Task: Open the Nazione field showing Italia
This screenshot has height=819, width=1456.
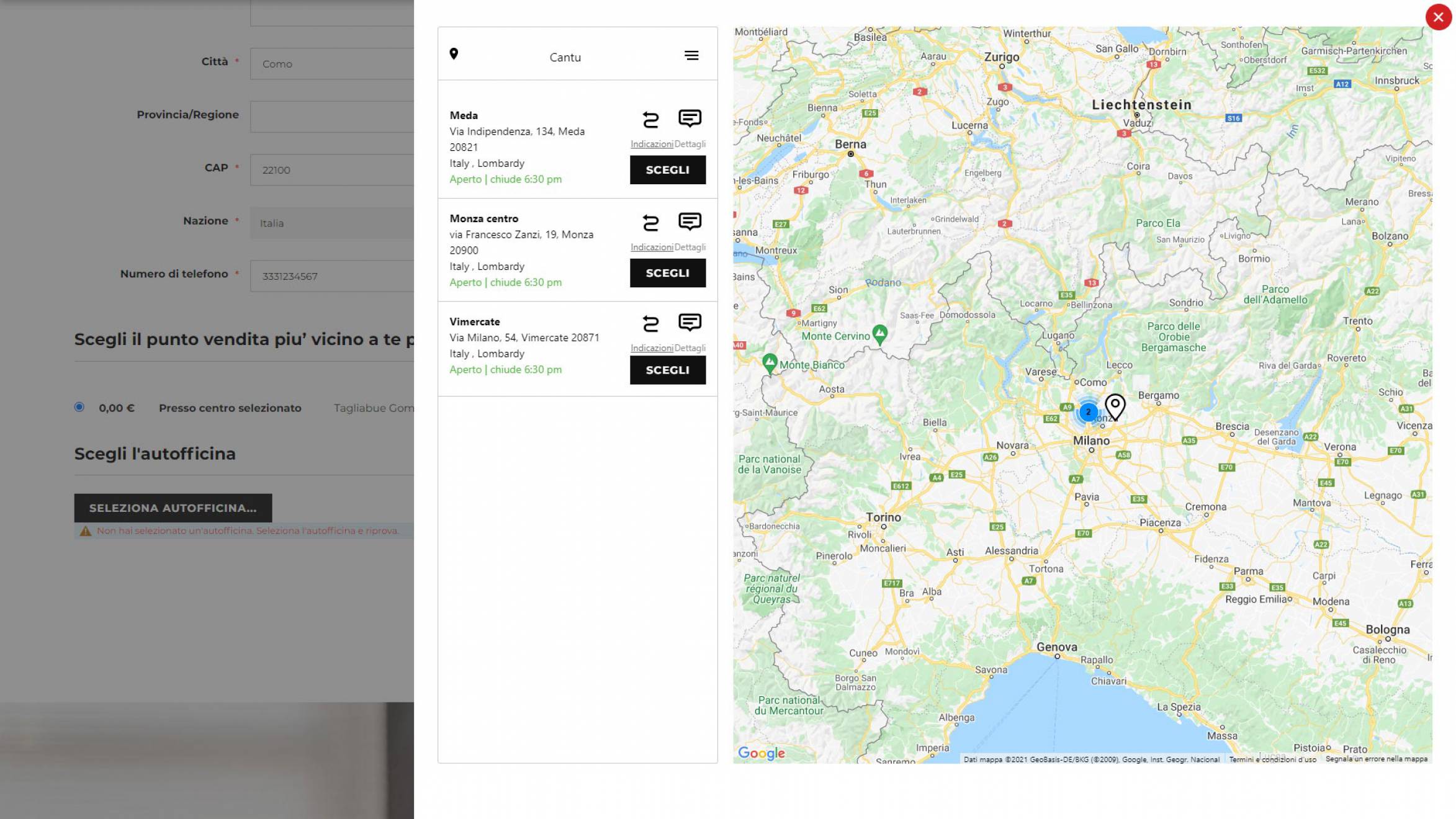Action: [x=332, y=223]
